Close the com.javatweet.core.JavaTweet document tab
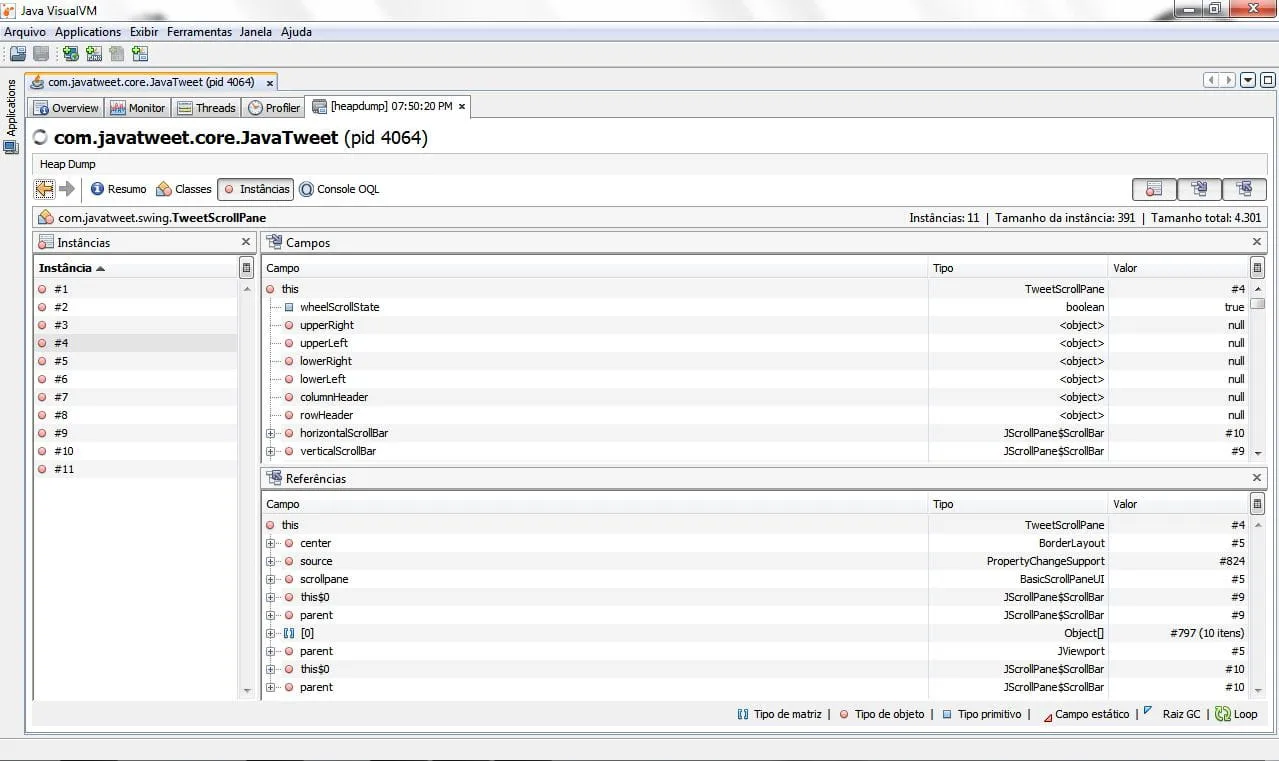Screen dimensions: 1279x761 coord(268,83)
